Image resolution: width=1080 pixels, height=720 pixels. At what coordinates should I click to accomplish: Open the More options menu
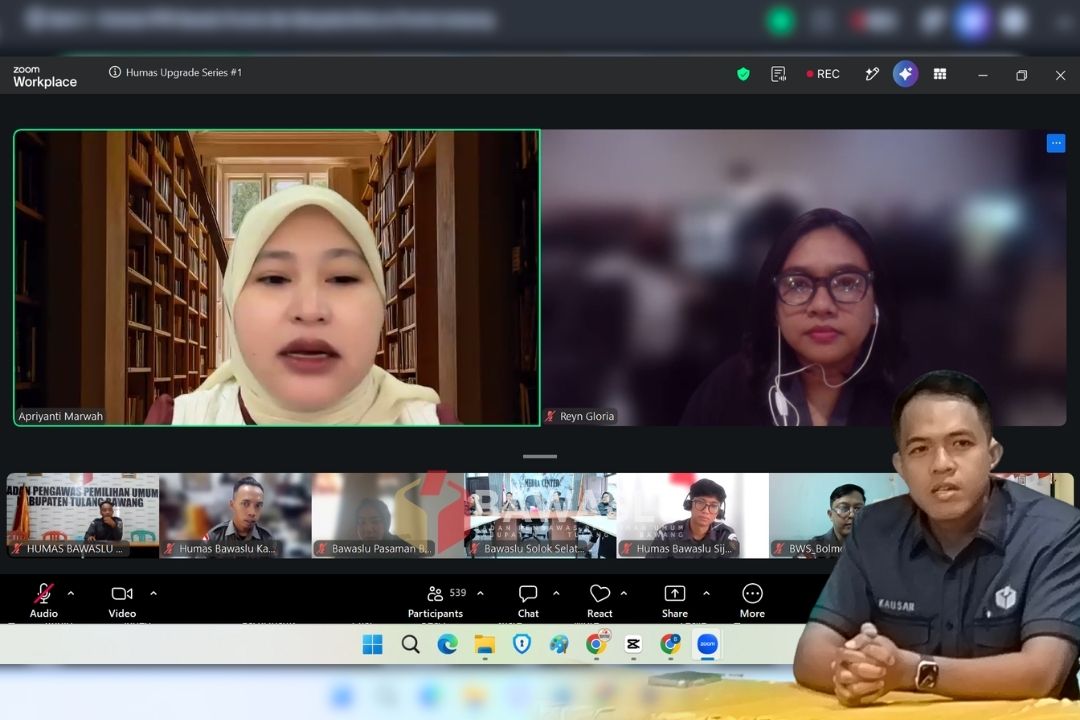tap(752, 601)
